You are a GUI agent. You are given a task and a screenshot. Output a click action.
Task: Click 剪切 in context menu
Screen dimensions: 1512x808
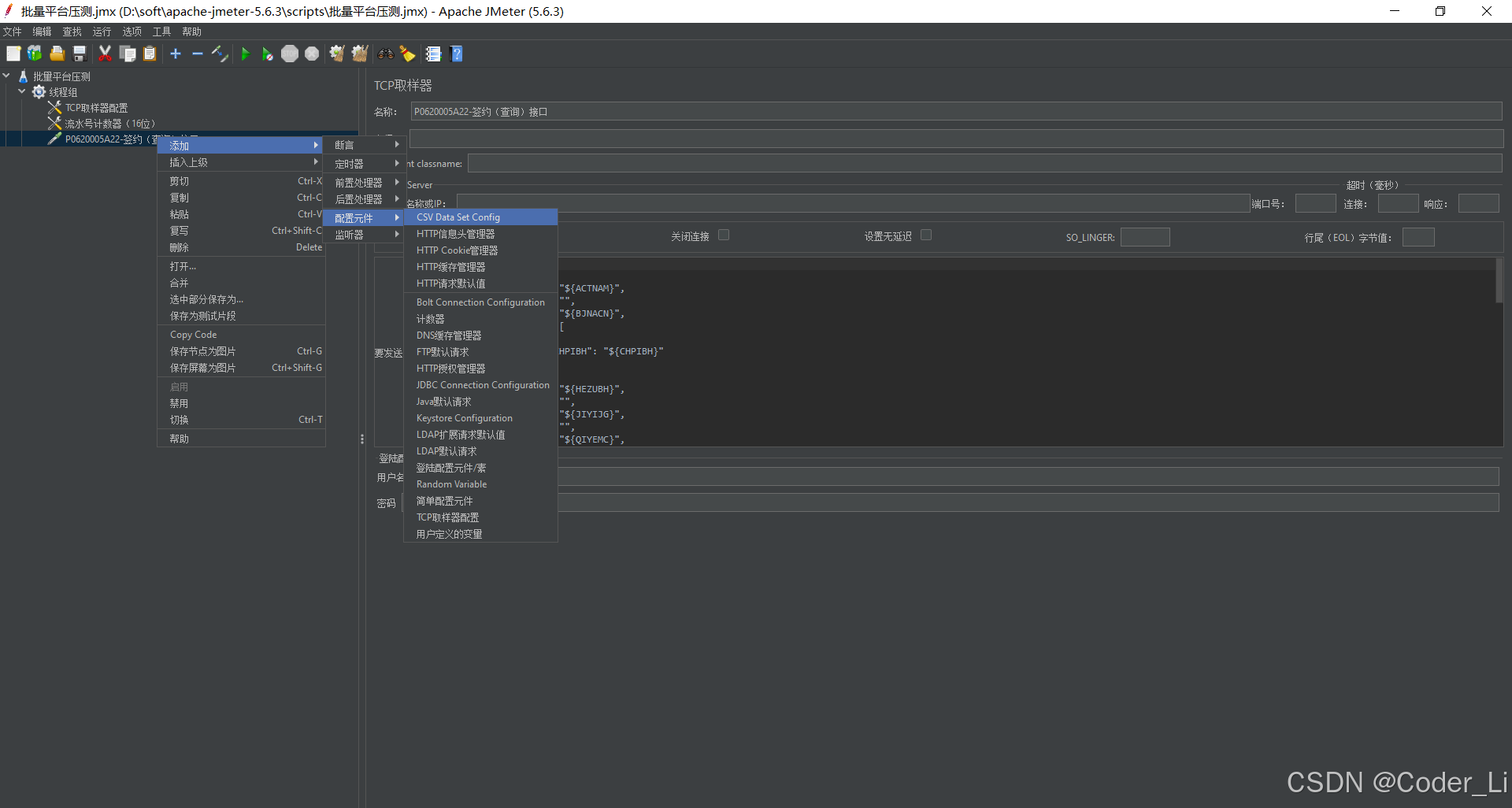tap(241, 181)
